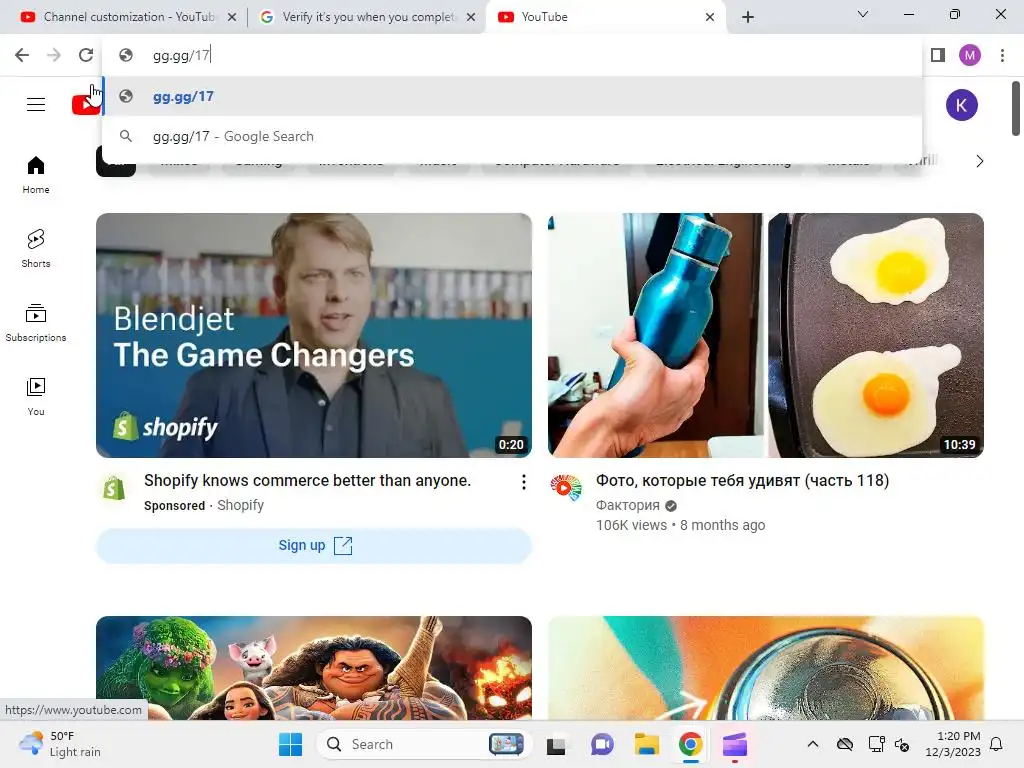The height and width of the screenshot is (768, 1024).
Task: Close the Verify it's you tab
Action: [471, 18]
